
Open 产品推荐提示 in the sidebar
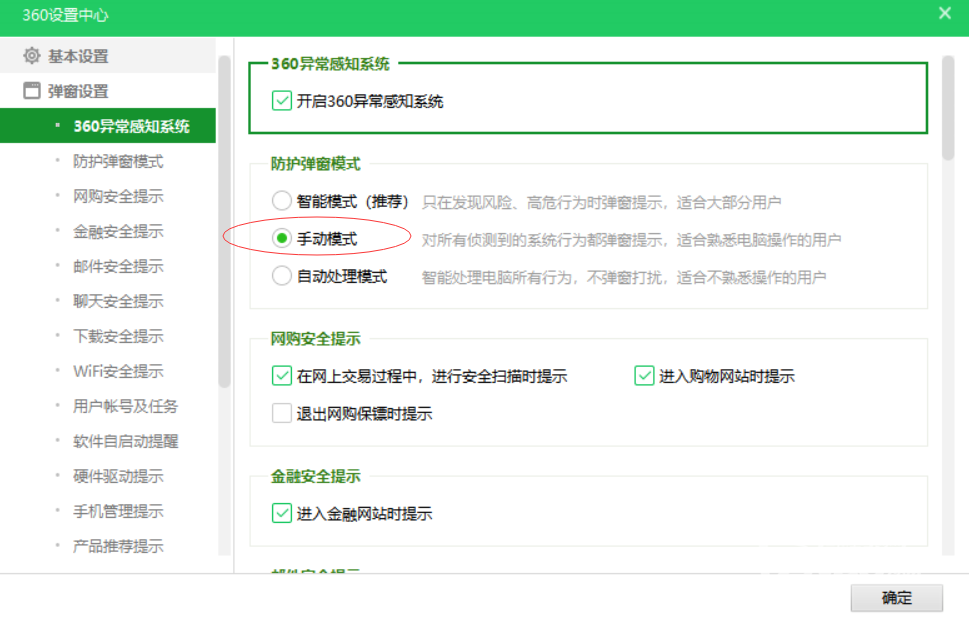pos(118,546)
